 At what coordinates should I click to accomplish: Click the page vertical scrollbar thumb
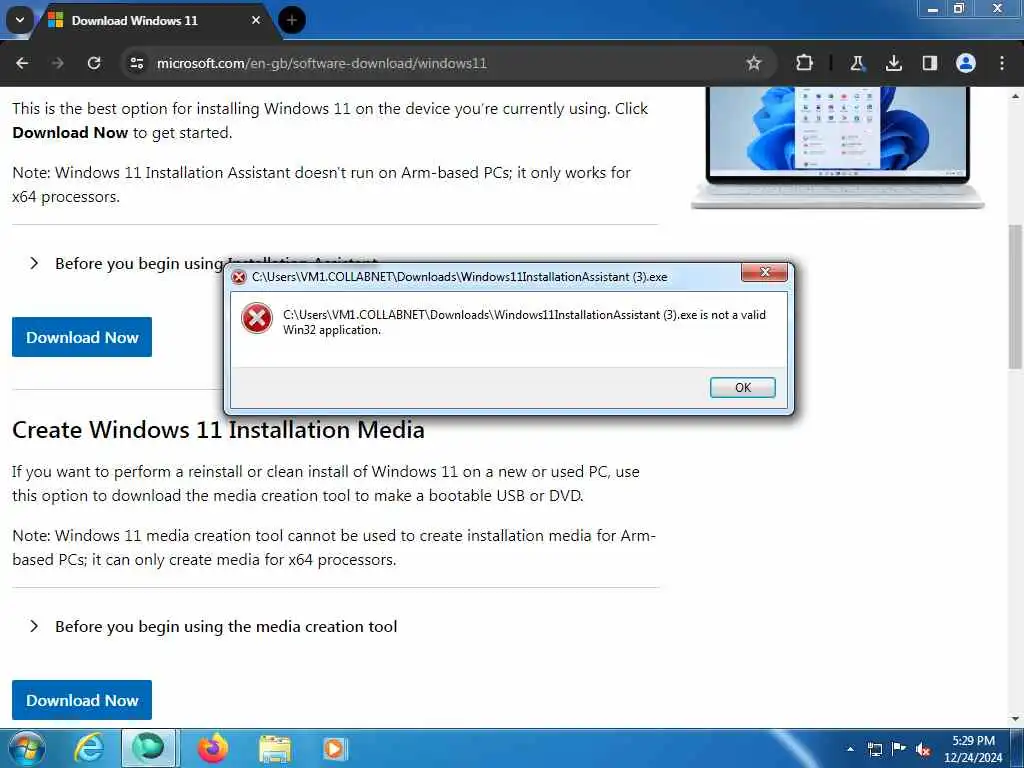click(1016, 296)
